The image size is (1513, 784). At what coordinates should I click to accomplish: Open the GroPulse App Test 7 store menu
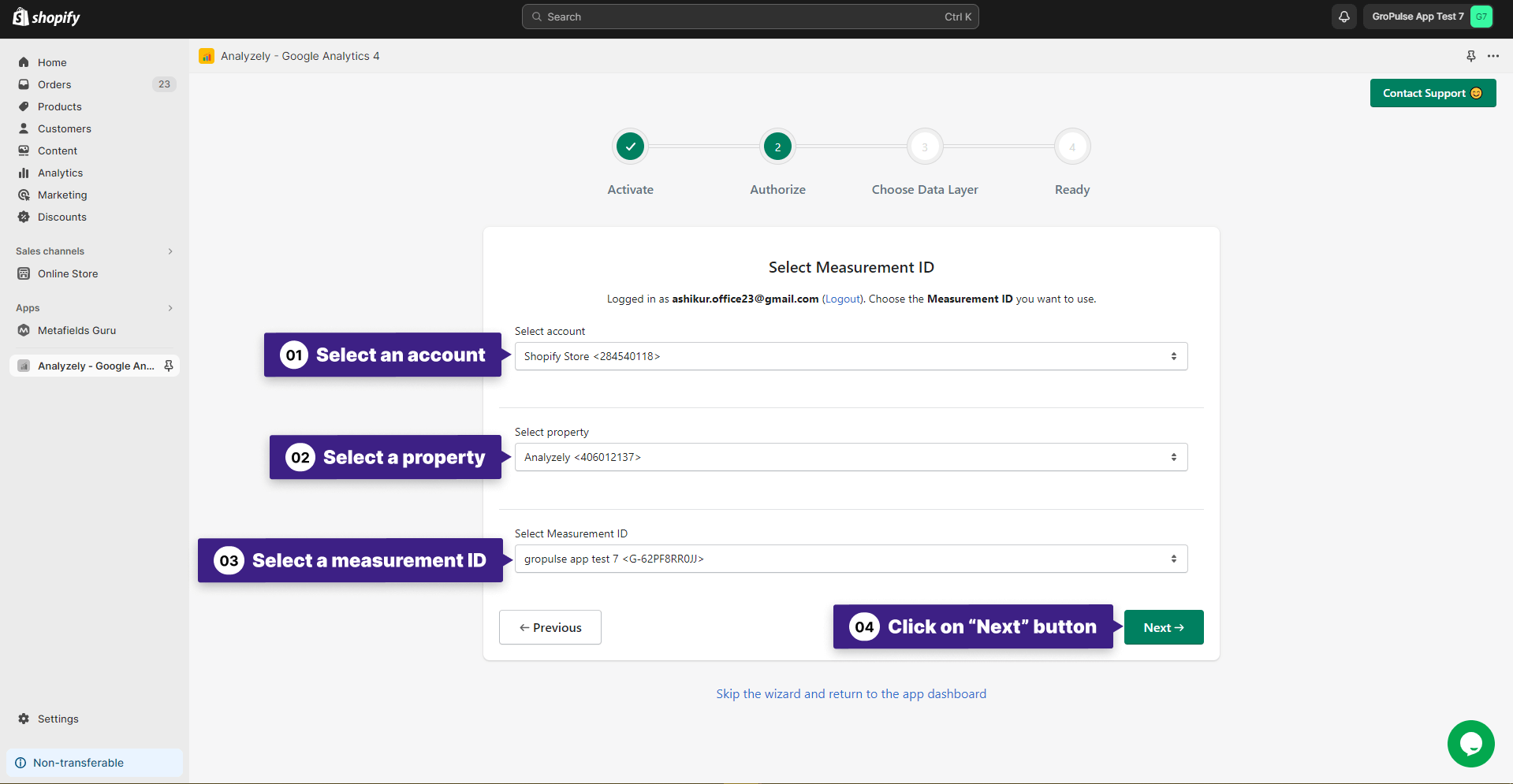(x=1429, y=17)
